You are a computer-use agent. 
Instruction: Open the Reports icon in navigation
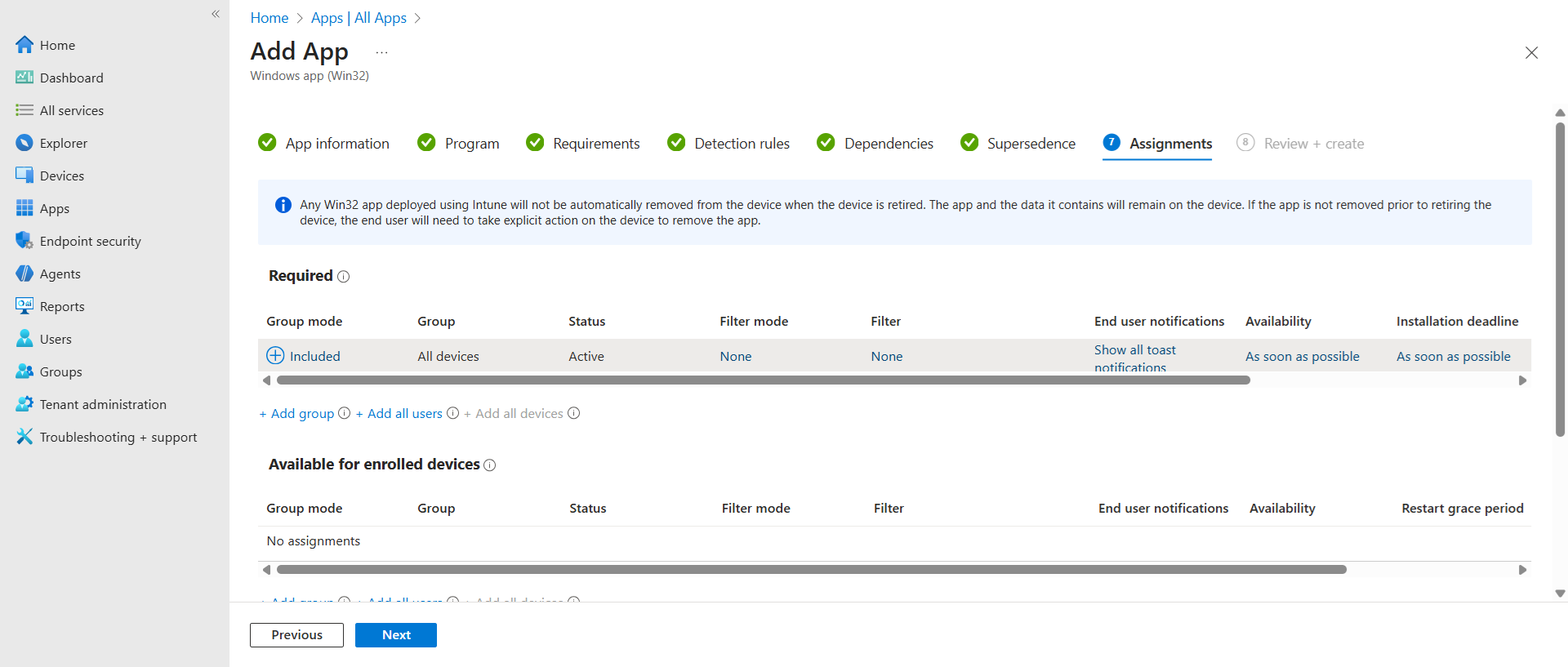click(x=24, y=306)
